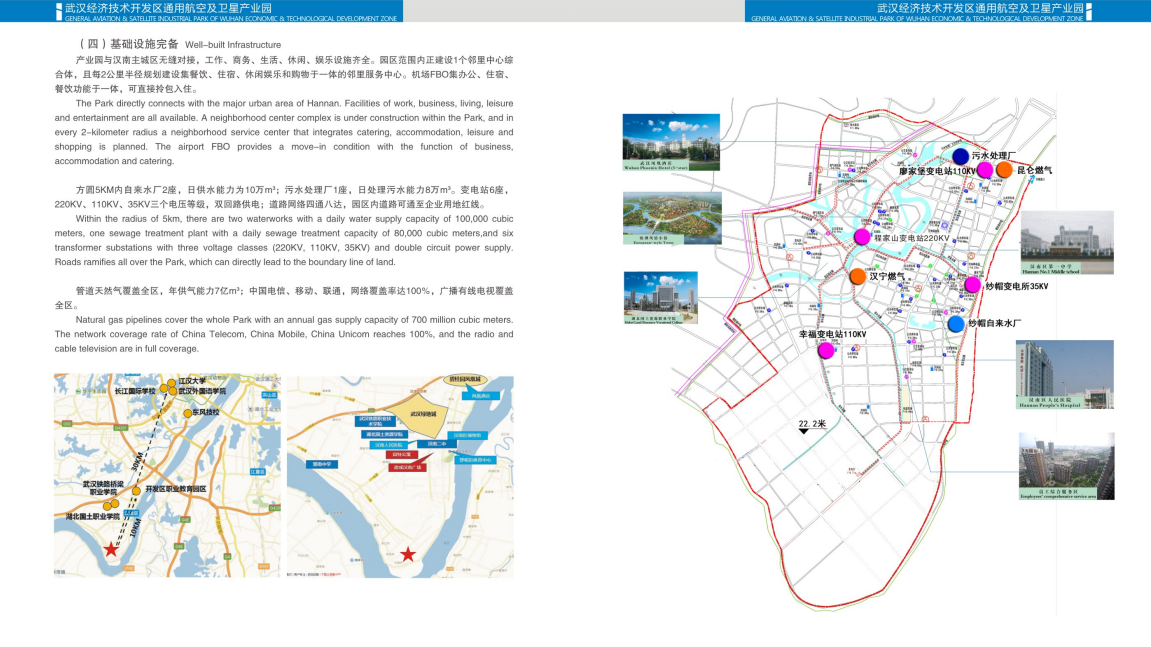Click the dark blue 汉南二中 tag

[x=437, y=444]
